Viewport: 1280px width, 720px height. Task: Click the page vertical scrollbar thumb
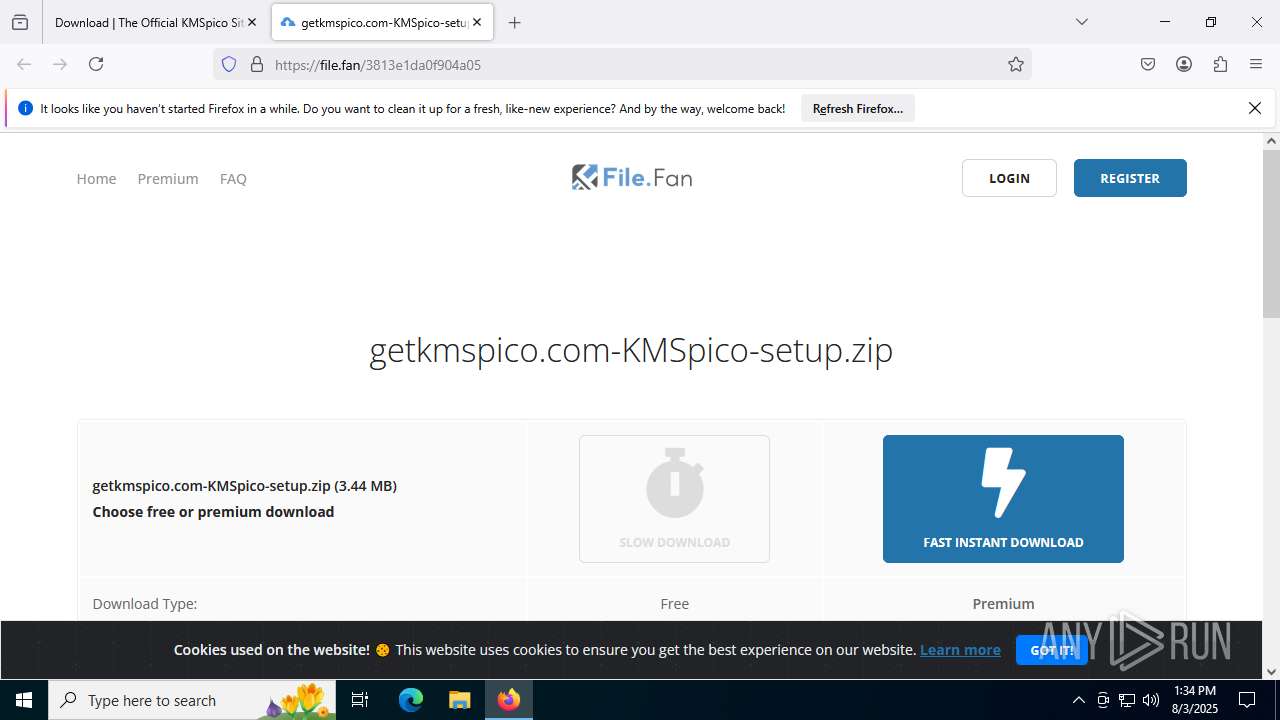pos(1271,234)
